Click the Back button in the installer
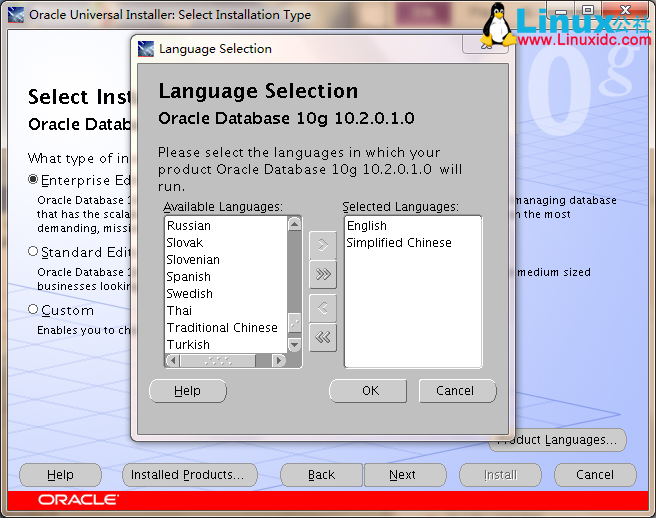The width and height of the screenshot is (656, 518). point(321,475)
